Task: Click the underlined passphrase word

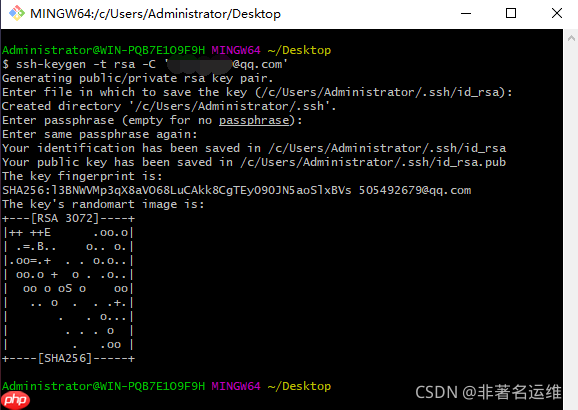Action: 254,120
